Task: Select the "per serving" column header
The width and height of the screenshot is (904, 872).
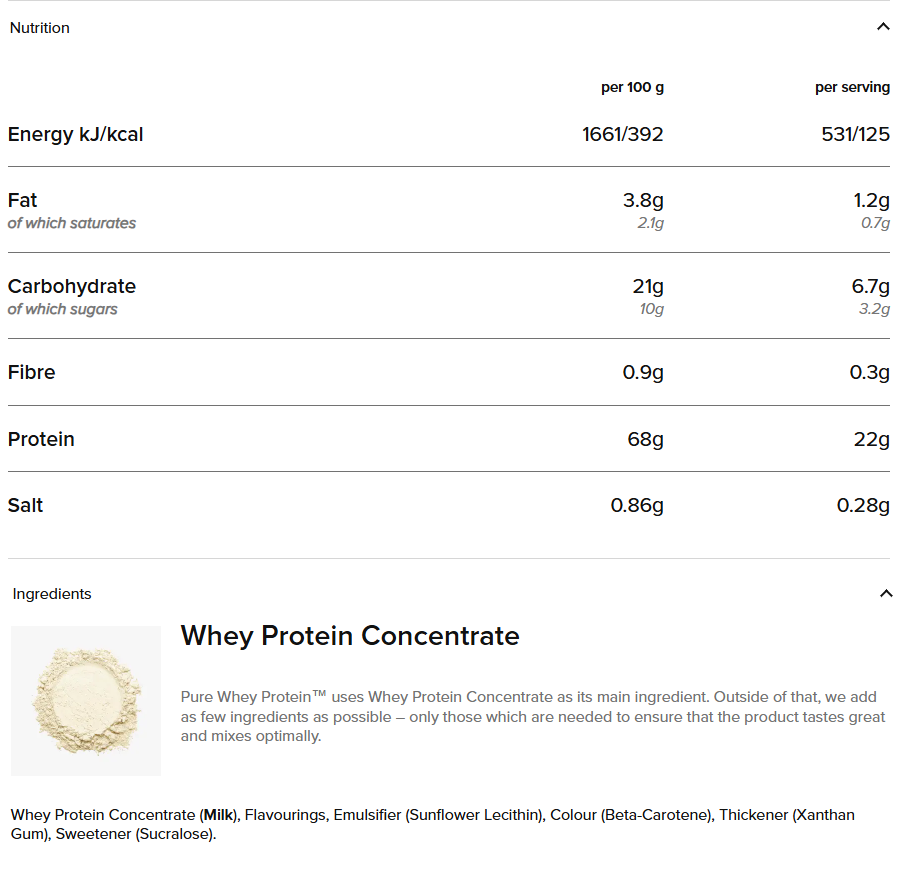Action: (x=852, y=88)
